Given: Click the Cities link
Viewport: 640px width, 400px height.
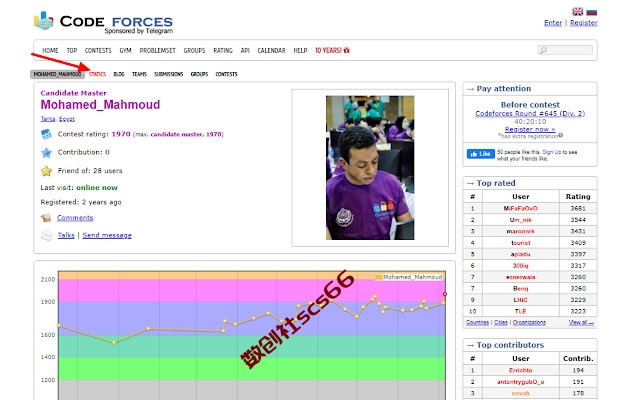Looking at the screenshot, I should point(501,322).
